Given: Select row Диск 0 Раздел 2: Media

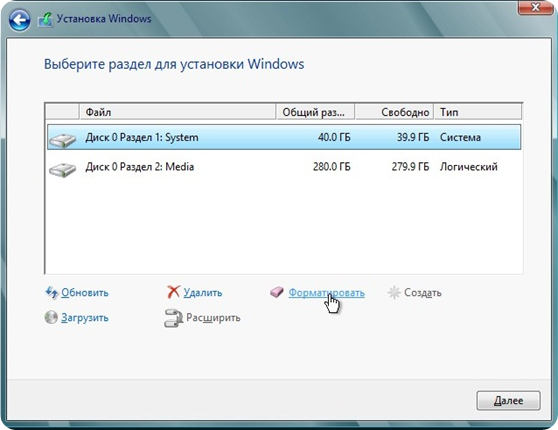Looking at the screenshot, I should (284, 167).
